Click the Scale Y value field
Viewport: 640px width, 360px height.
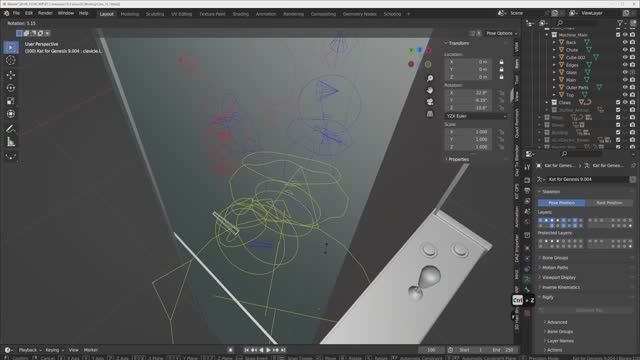coord(469,140)
